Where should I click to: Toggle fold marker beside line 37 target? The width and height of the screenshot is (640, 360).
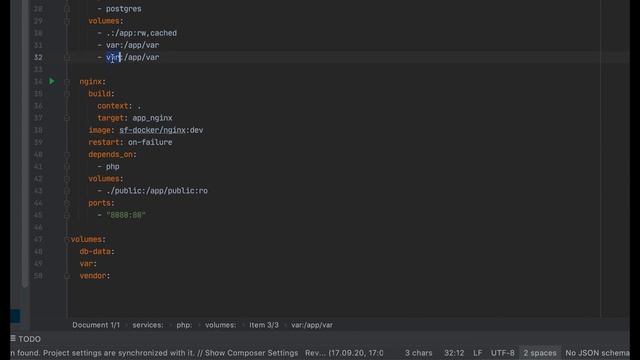pos(67,118)
